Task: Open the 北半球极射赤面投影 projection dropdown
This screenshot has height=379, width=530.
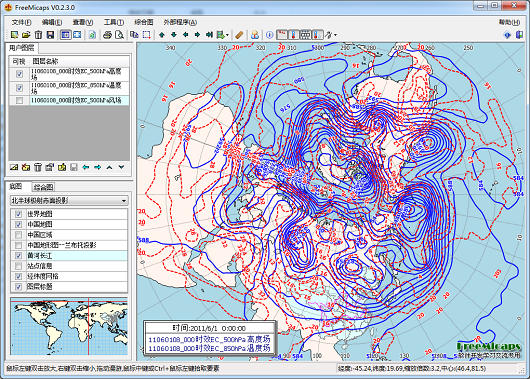Action: click(69, 200)
